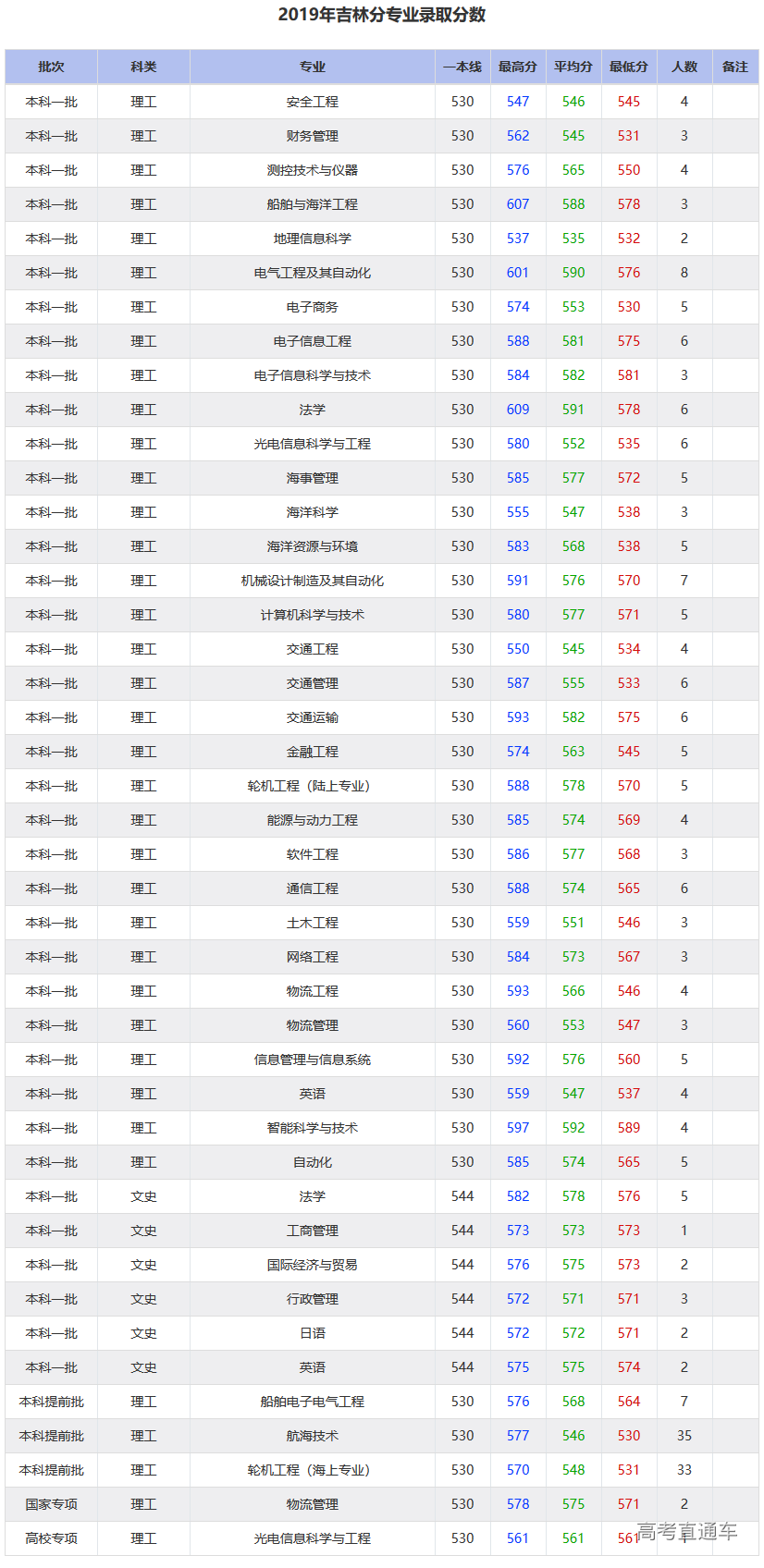Click the 一本线 column header
The width and height of the screenshot is (764, 1568).
click(462, 67)
